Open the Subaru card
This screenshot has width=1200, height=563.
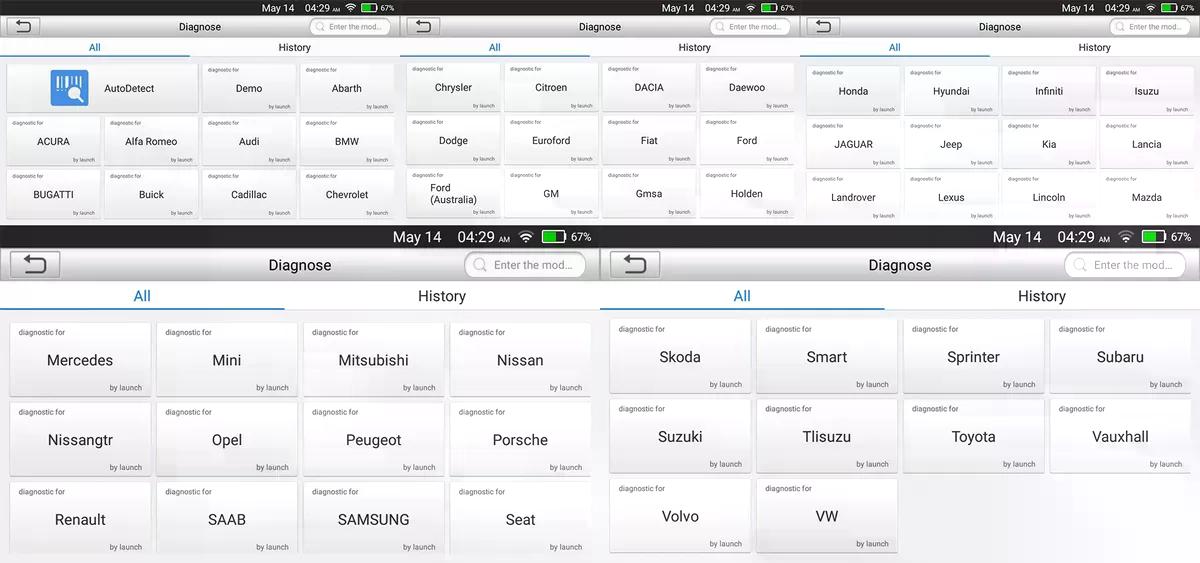click(x=1120, y=356)
